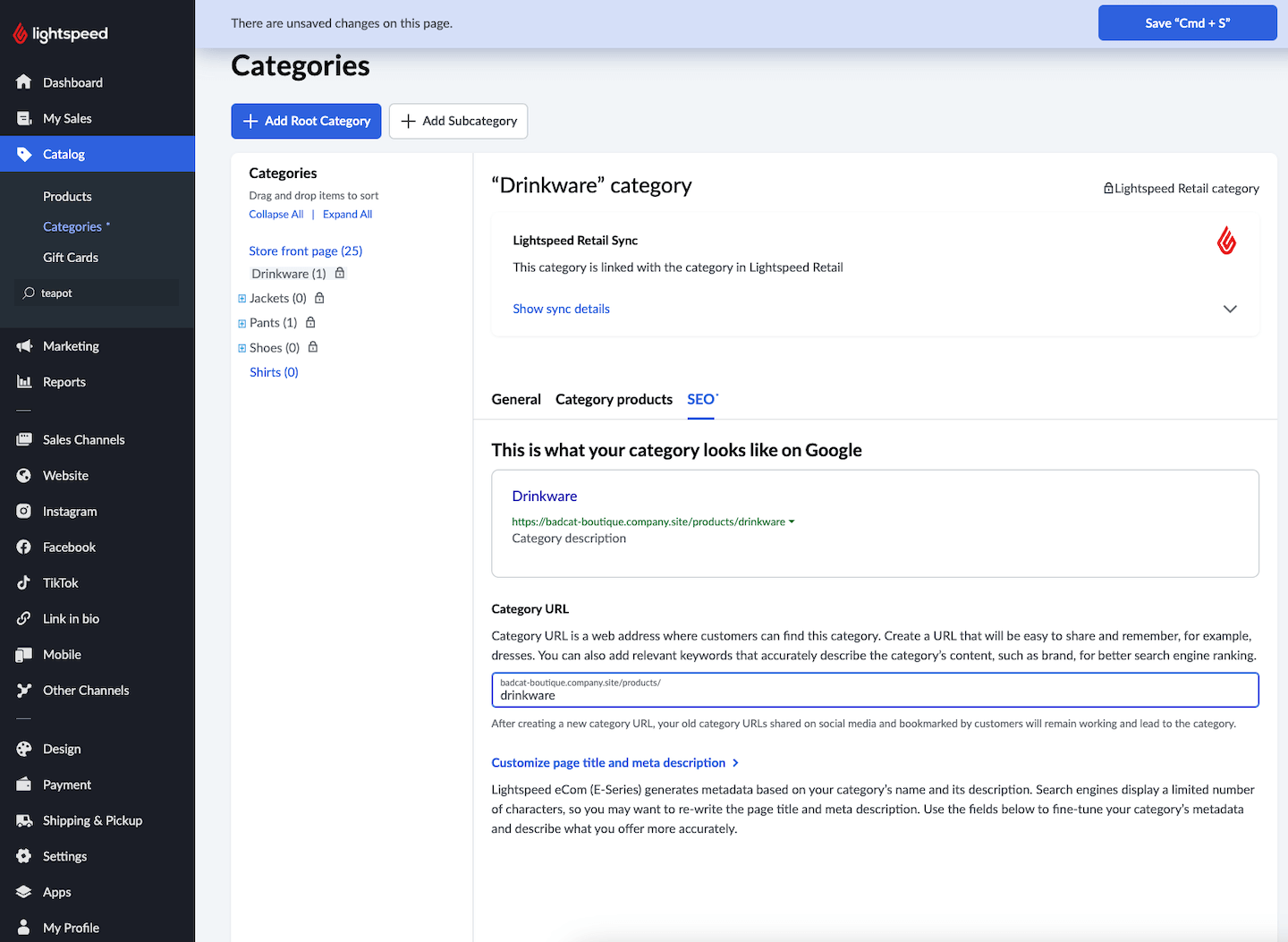Open the Google preview URL dropdown arrow

coord(792,522)
